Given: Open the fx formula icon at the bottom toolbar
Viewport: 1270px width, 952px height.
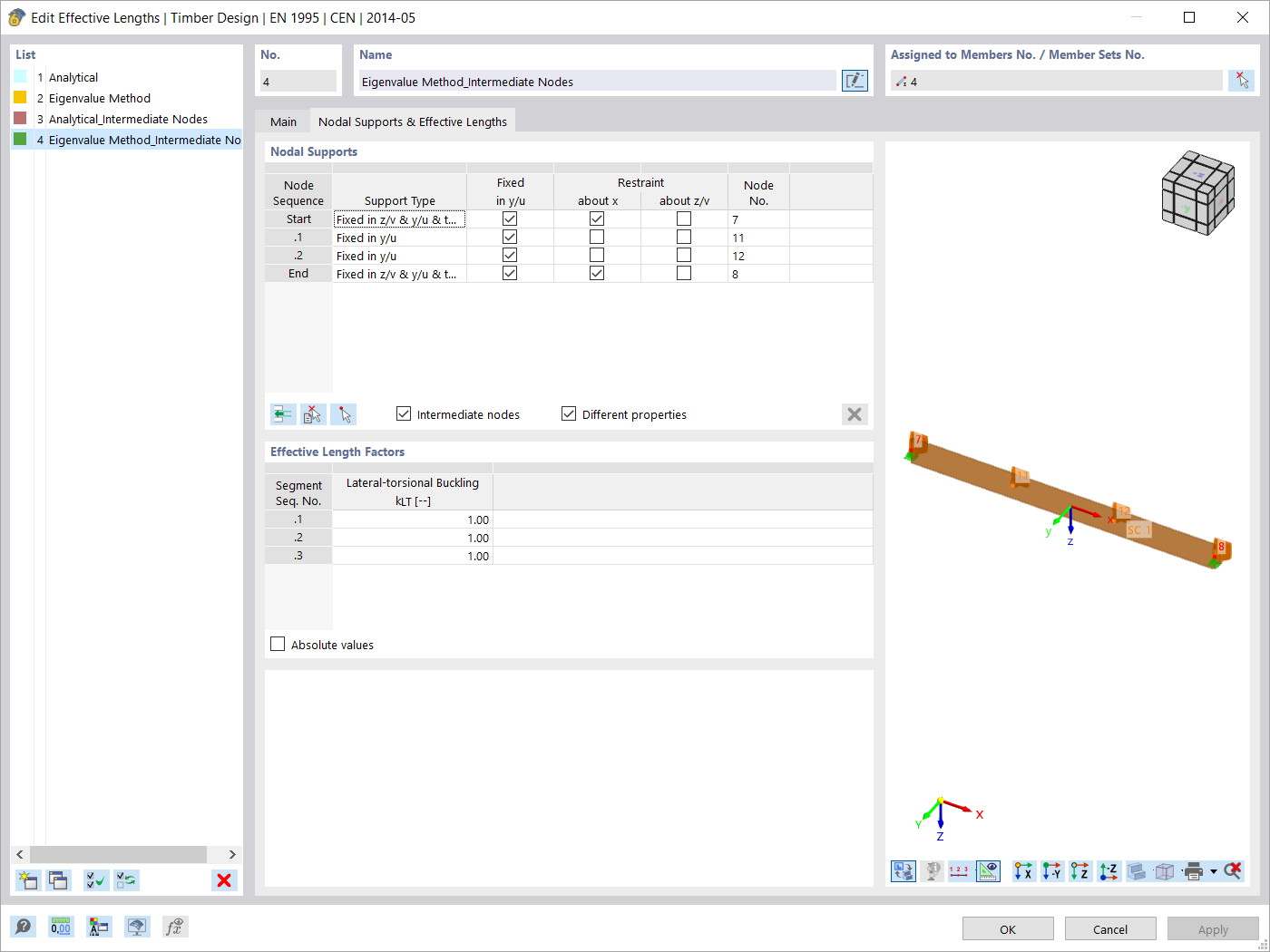Looking at the screenshot, I should click(173, 927).
